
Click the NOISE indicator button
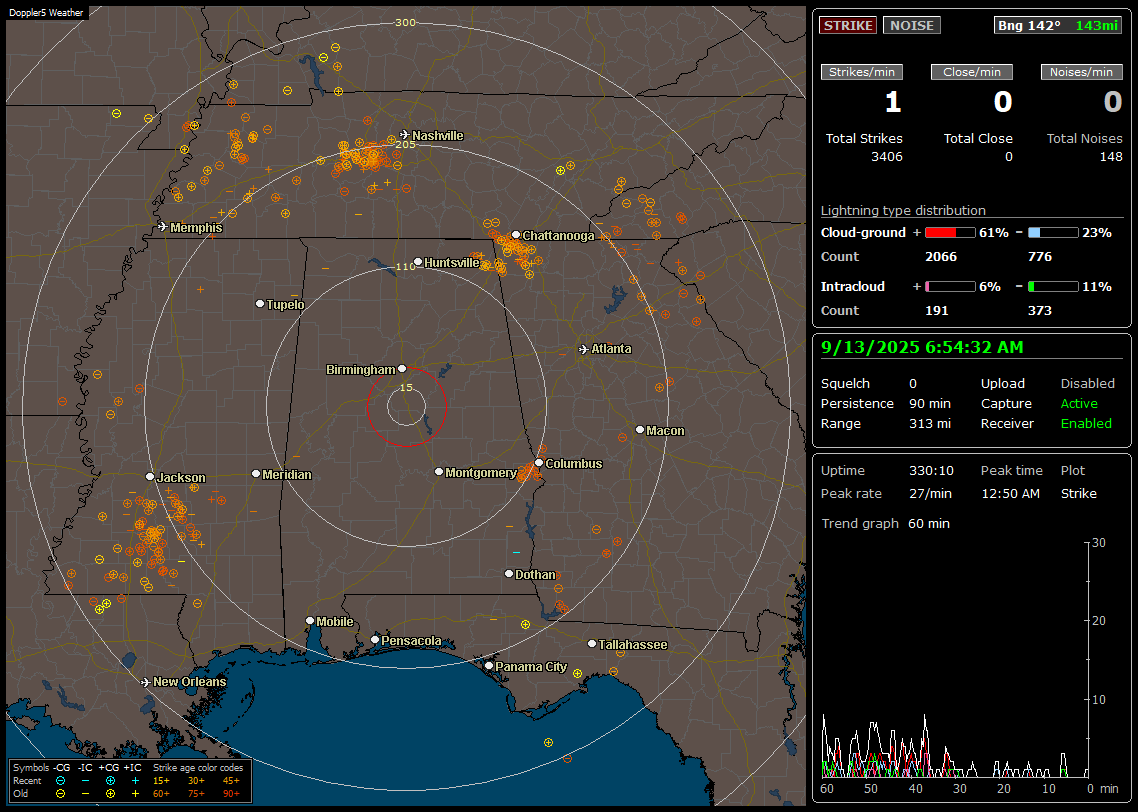coord(912,25)
